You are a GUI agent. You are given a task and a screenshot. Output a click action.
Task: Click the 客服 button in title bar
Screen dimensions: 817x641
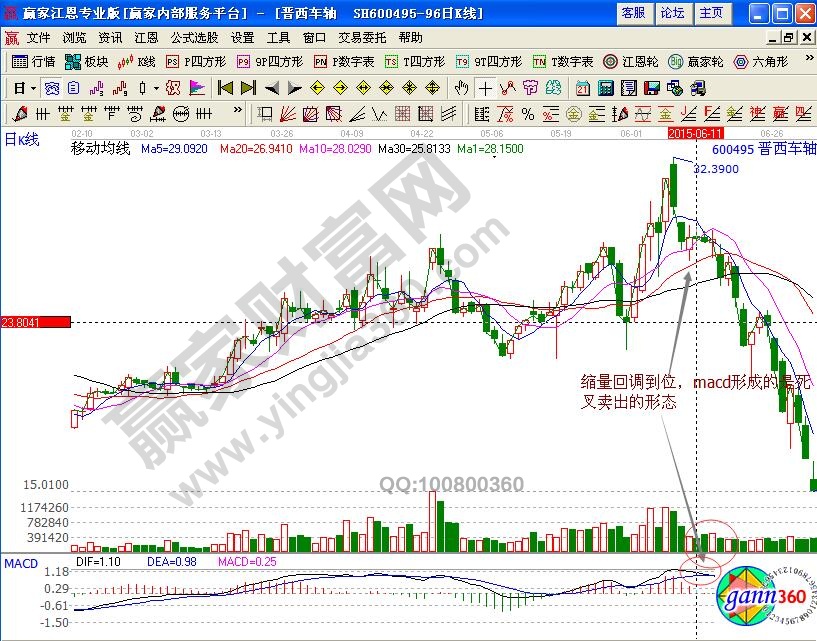633,13
